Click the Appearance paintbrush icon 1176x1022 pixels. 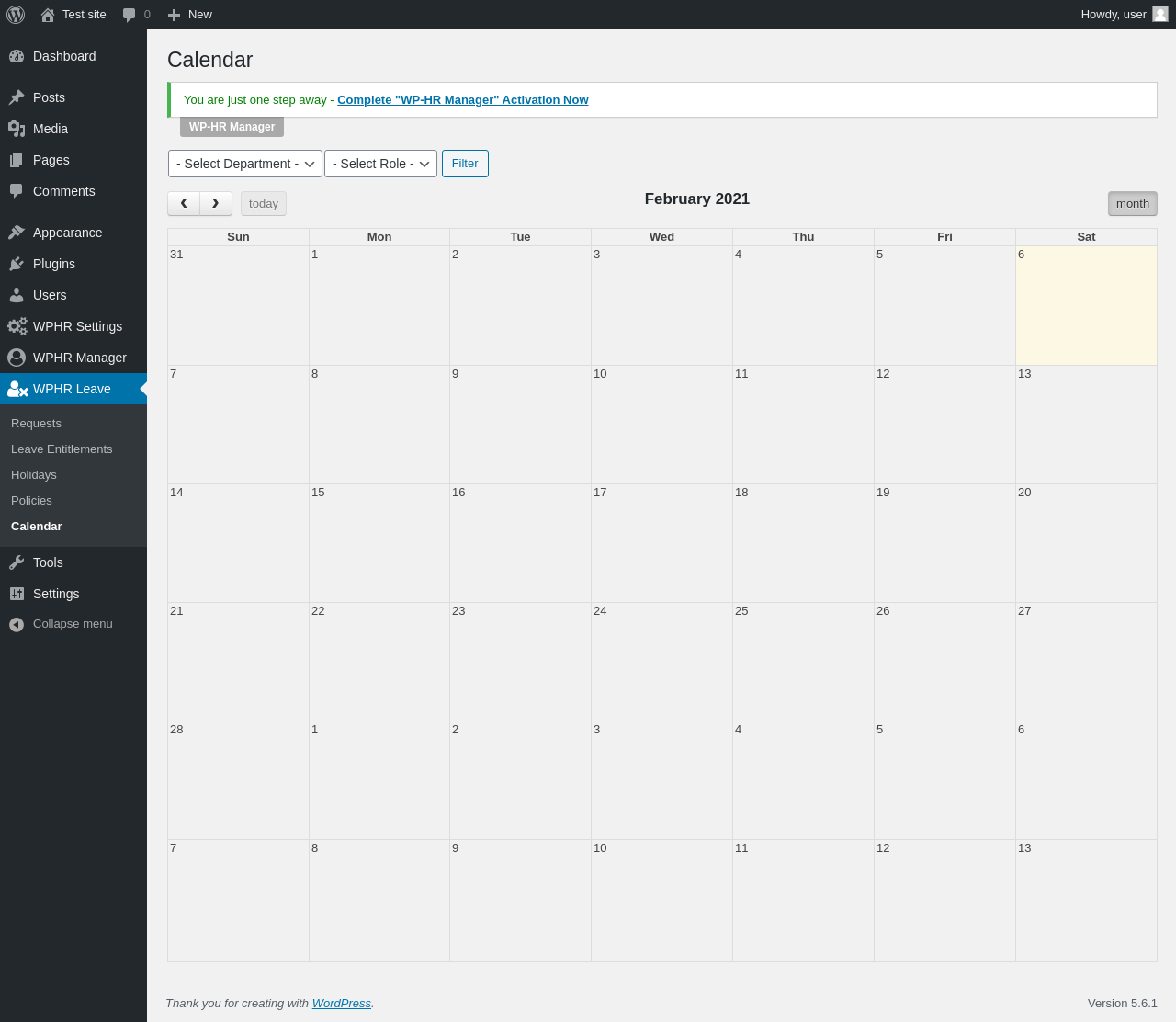[x=17, y=233]
